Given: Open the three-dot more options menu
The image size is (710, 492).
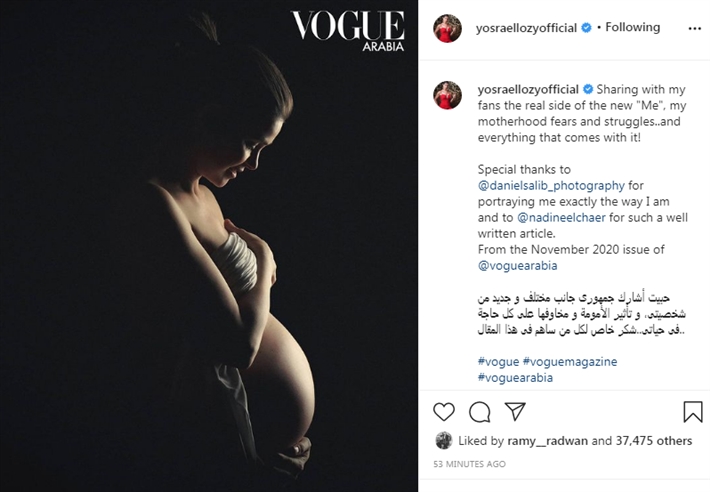Looking at the screenshot, I should pos(695,29).
